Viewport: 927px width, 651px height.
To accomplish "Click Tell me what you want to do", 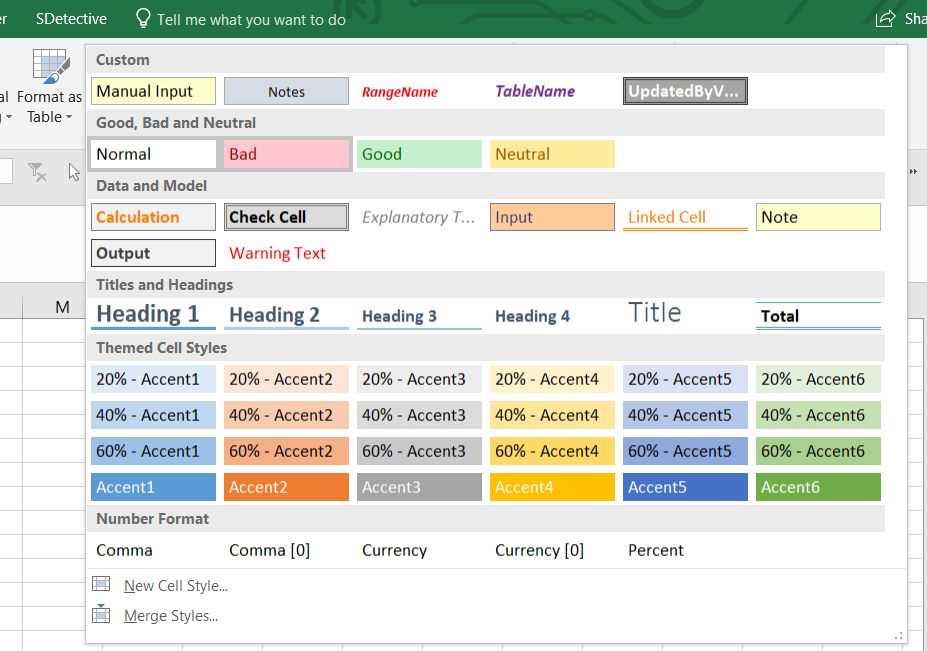I will tap(251, 20).
